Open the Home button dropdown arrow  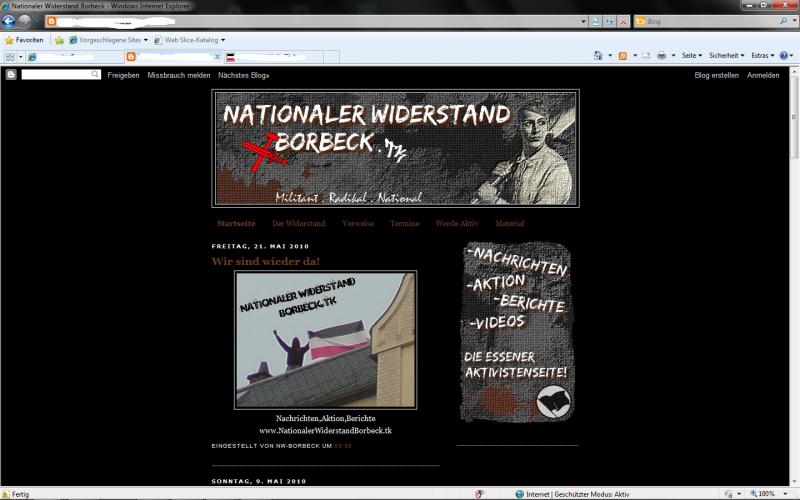pos(610,56)
